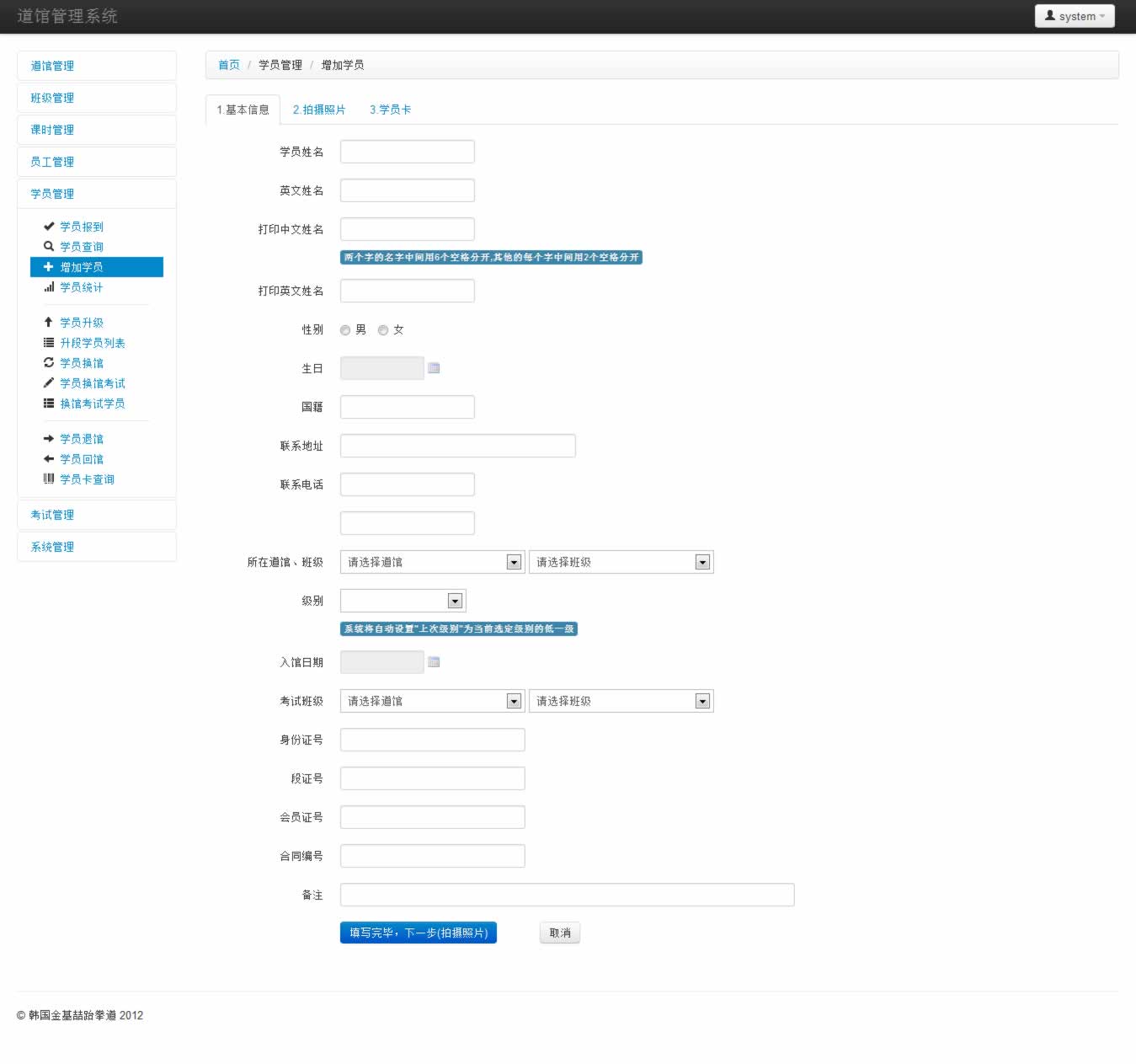Image resolution: width=1136 pixels, height=1064 pixels.
Task: Focus the 国籍 input field
Action: click(x=408, y=407)
